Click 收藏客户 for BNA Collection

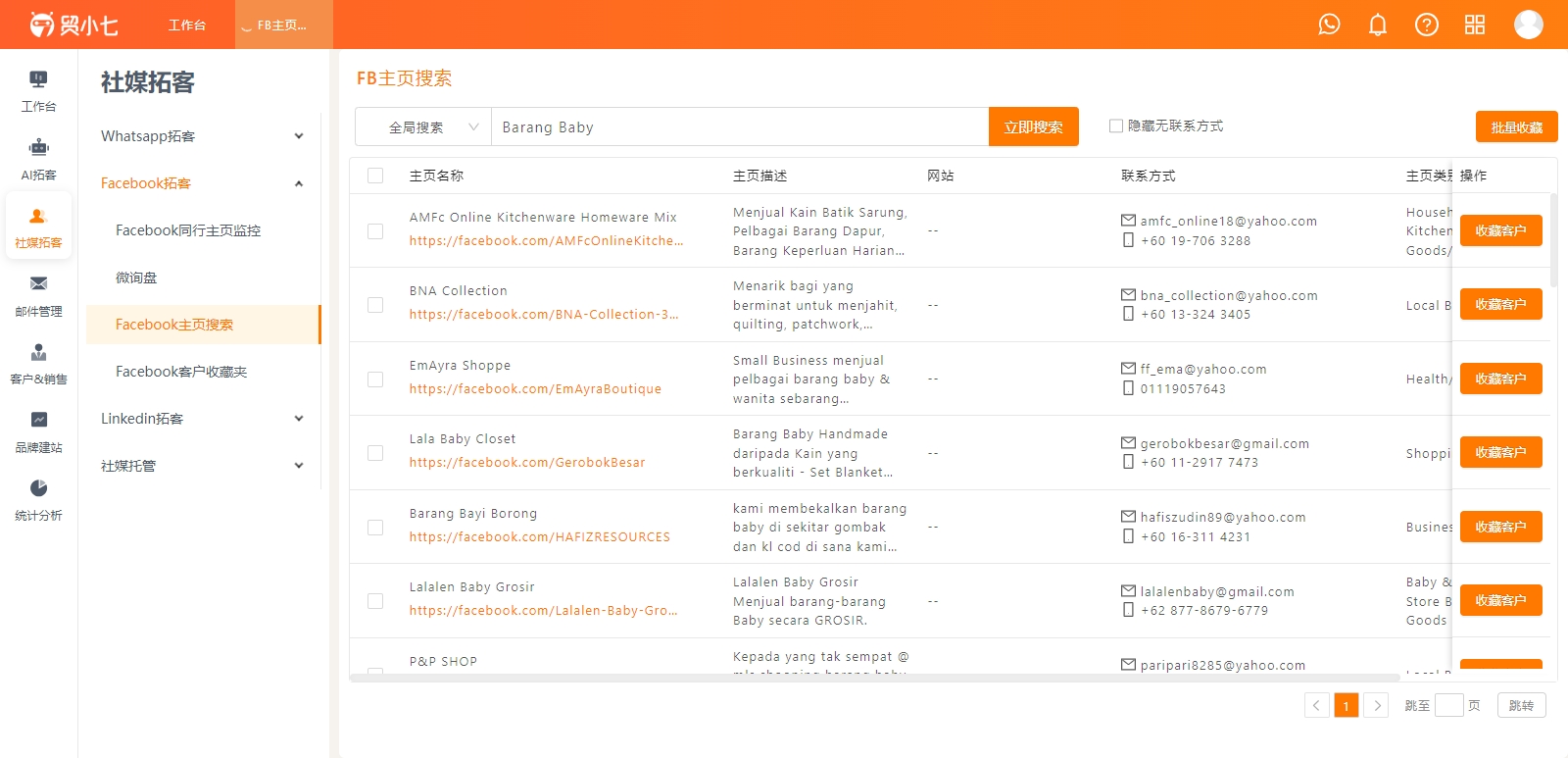coord(1501,304)
